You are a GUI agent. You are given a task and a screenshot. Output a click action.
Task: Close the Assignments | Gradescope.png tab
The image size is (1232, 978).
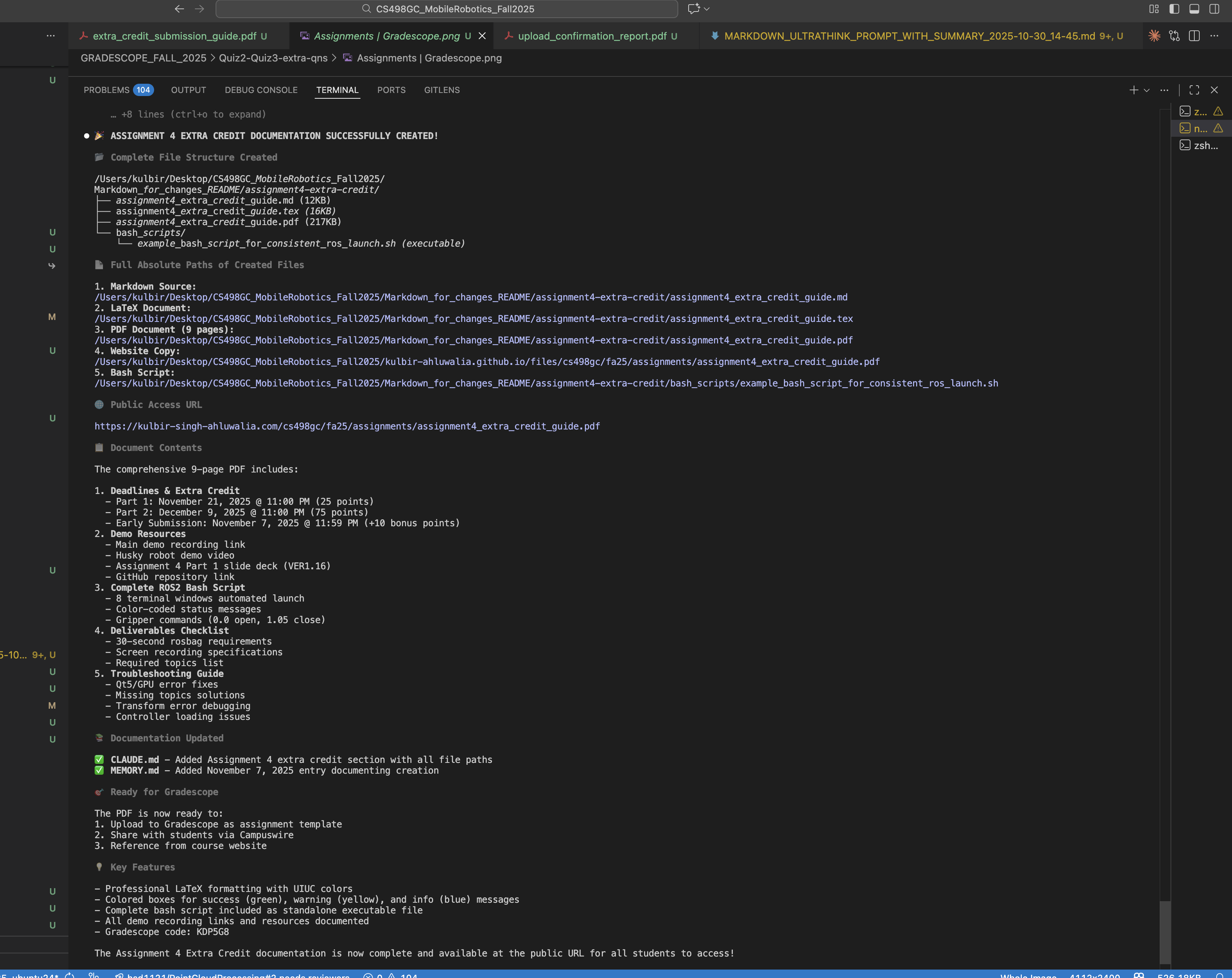pos(482,36)
